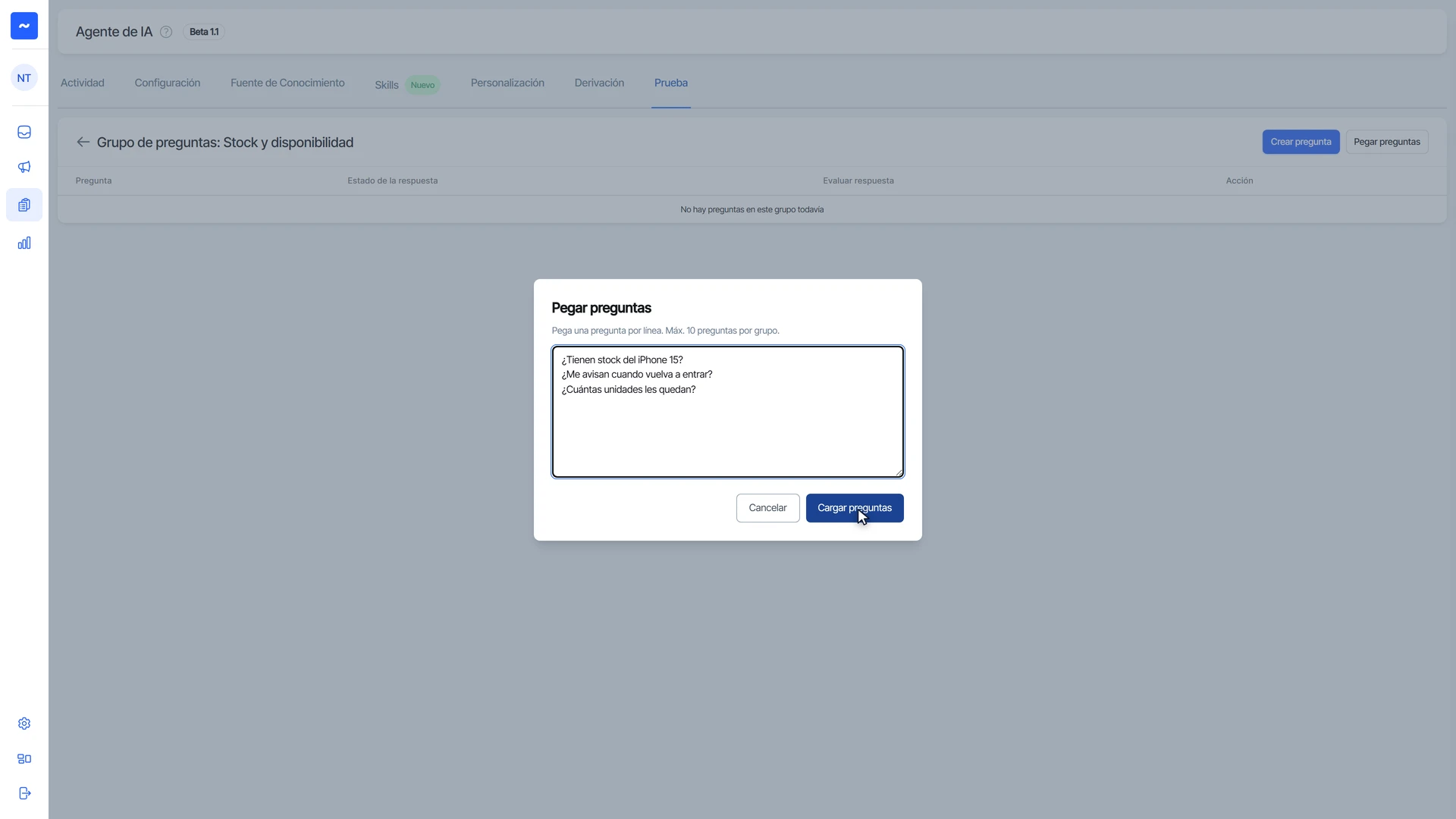Switch to the Actividad tab
This screenshot has width=1456, height=819.
(83, 83)
